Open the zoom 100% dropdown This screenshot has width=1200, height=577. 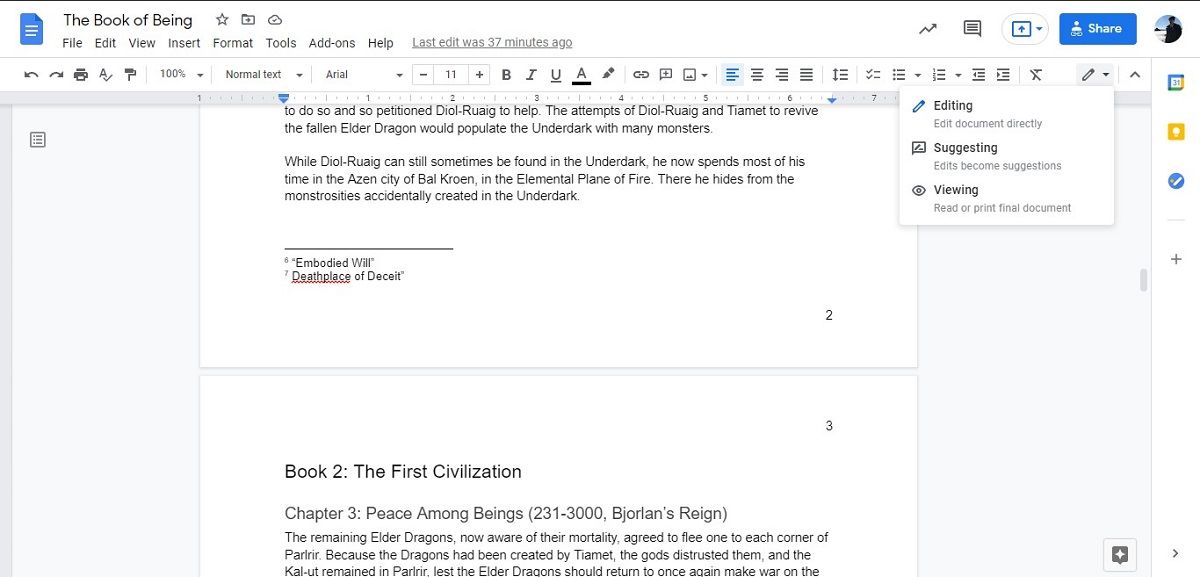(181, 75)
